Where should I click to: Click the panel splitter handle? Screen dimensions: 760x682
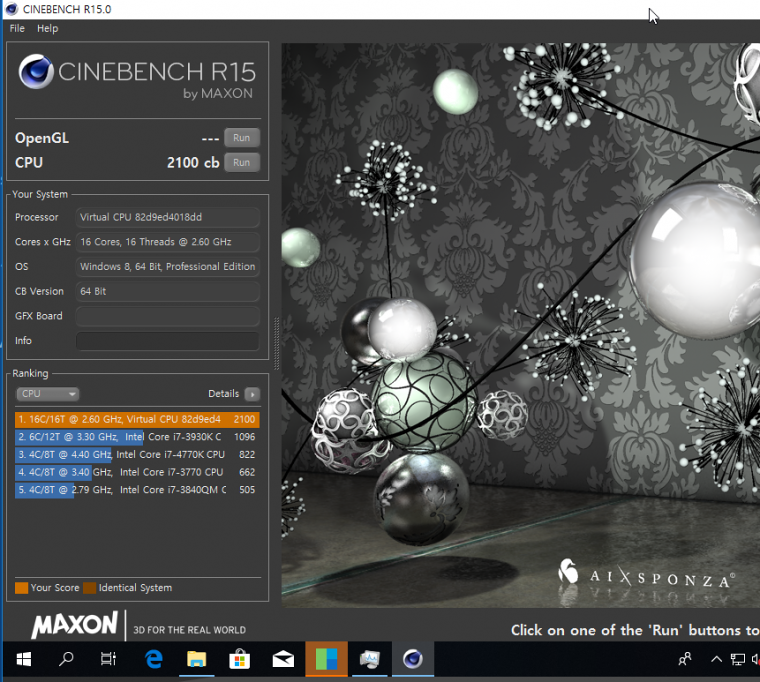(277, 343)
